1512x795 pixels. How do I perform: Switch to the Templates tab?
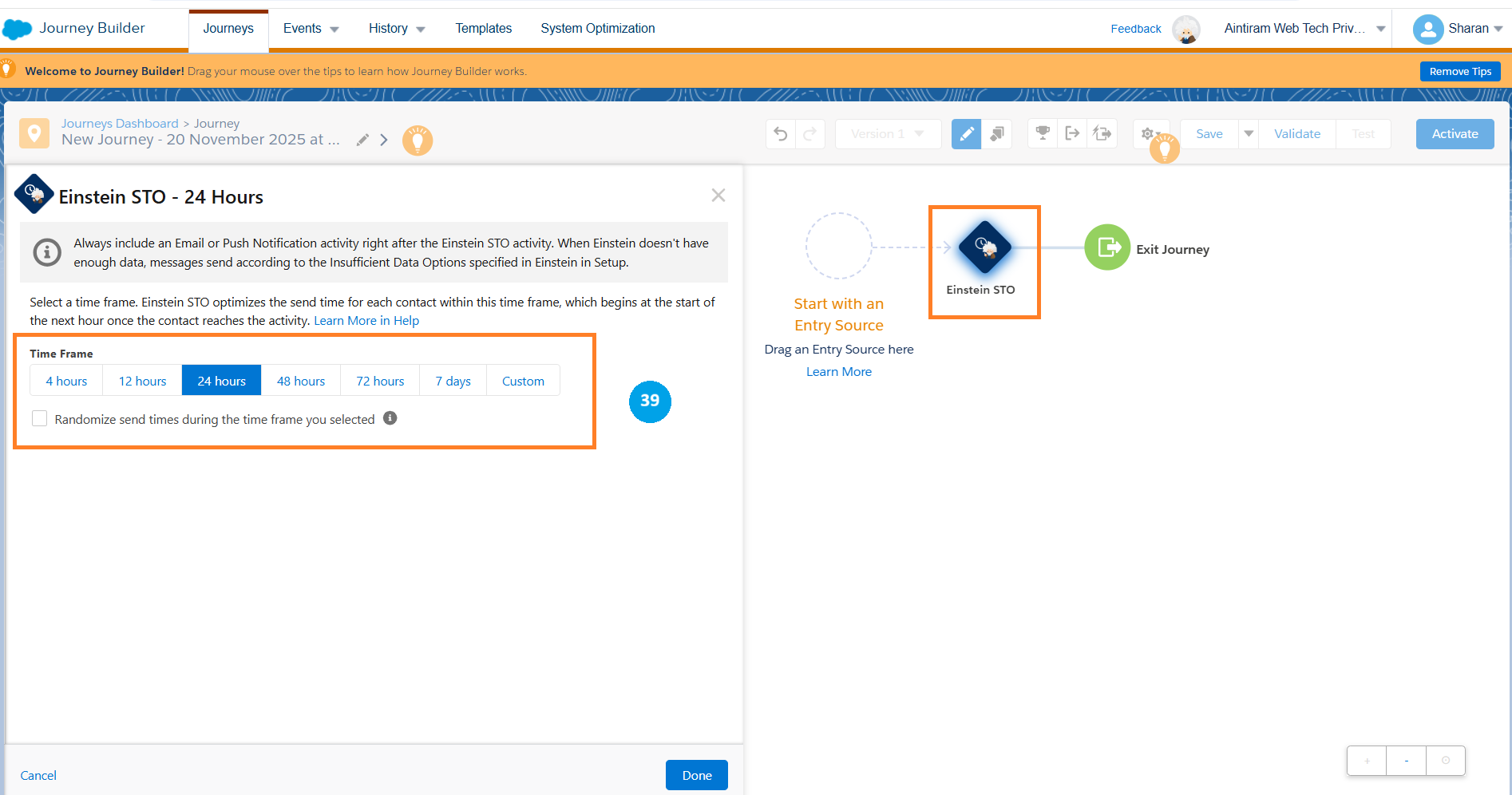pos(483,29)
